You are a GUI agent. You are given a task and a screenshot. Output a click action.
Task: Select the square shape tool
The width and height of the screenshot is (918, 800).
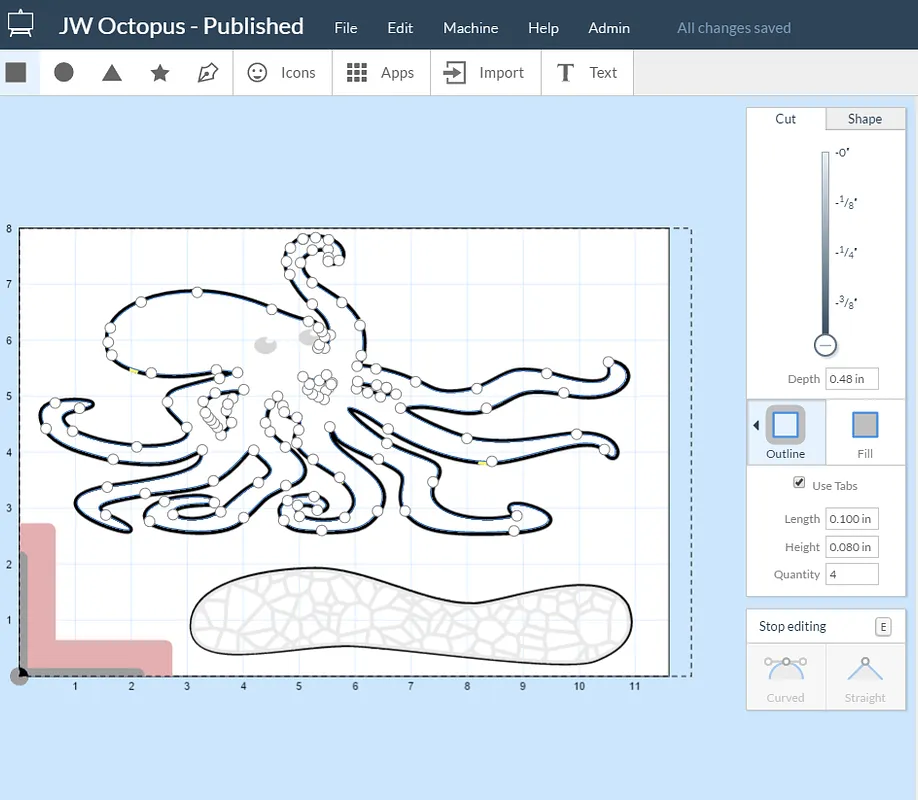tap(16, 72)
